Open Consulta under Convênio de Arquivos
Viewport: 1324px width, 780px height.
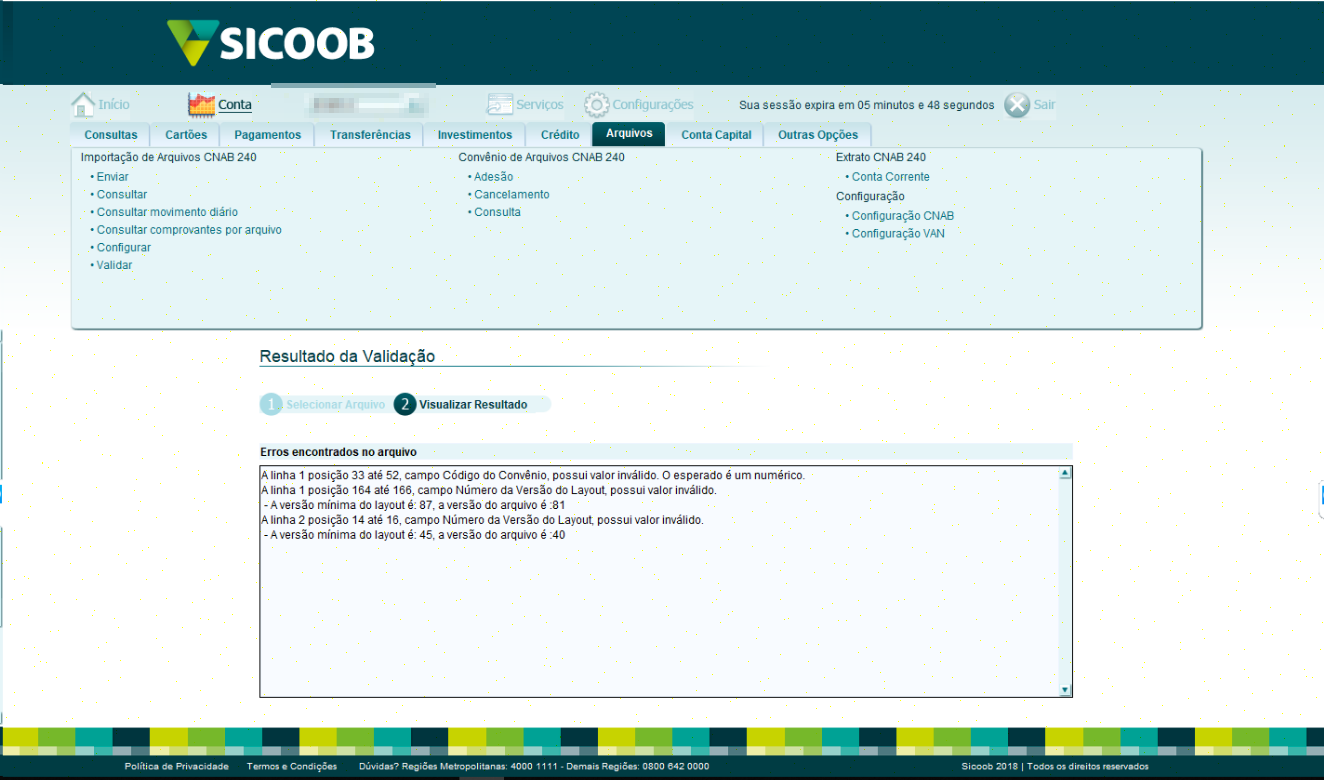coord(497,212)
